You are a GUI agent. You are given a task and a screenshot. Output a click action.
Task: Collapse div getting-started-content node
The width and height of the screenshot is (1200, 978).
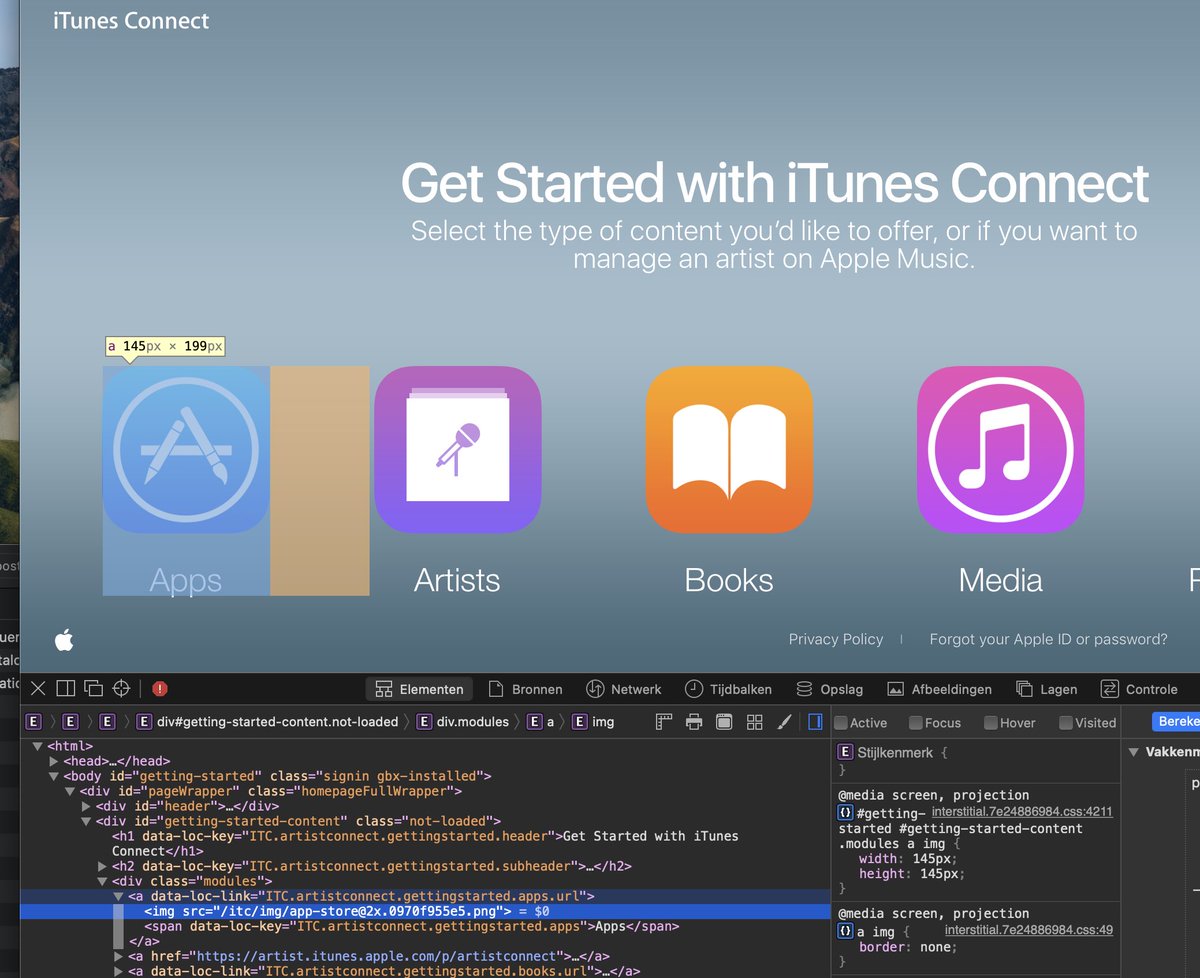tap(86, 821)
